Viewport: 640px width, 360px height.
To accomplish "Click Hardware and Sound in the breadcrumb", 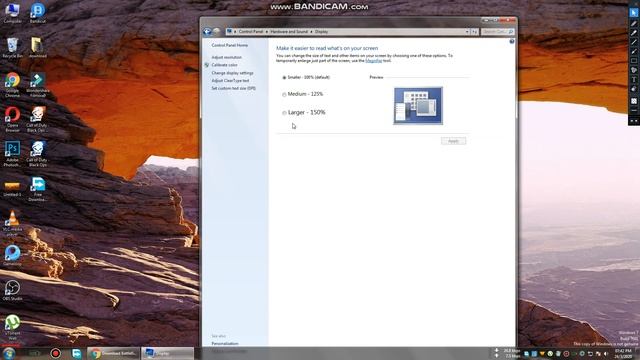I will 289,31.
